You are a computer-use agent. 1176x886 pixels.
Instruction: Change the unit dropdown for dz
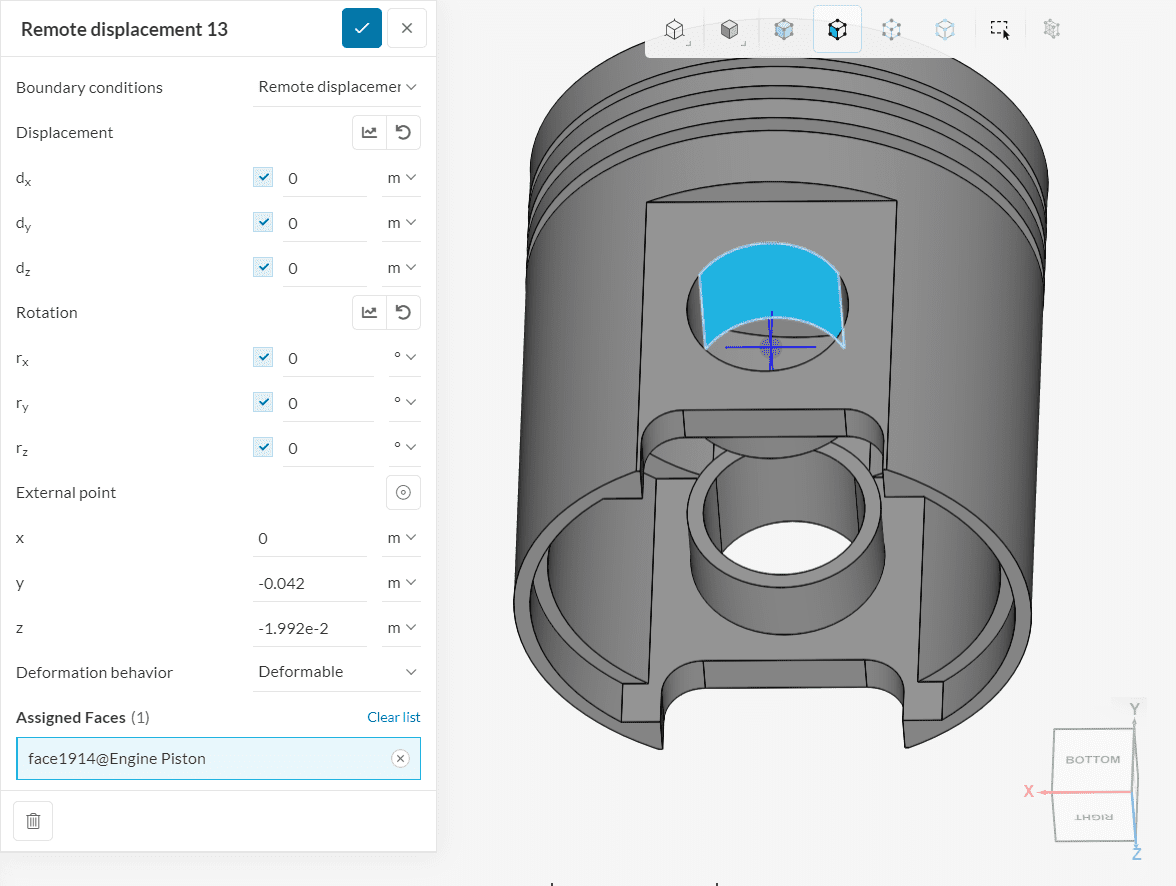click(x=401, y=268)
